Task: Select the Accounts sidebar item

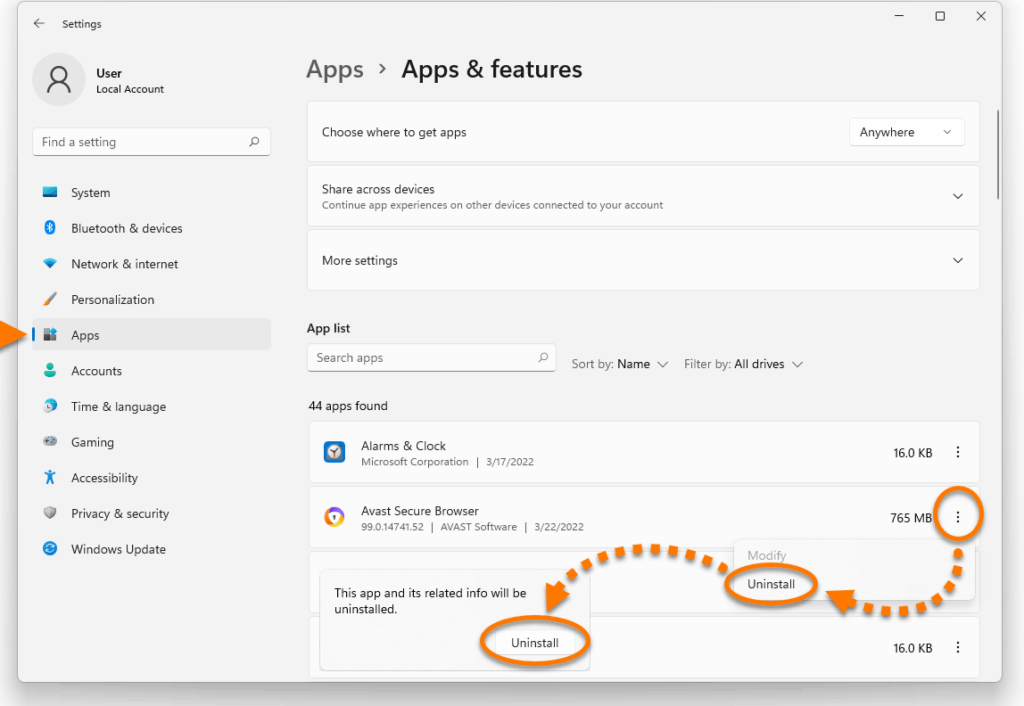Action: (96, 371)
